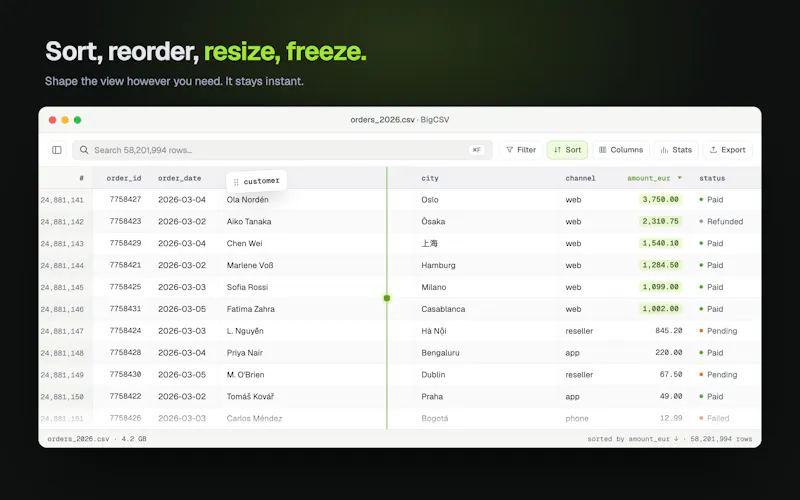Viewport: 800px width, 500px height.
Task: Toggle the sidebar panel icon
Action: [57, 150]
